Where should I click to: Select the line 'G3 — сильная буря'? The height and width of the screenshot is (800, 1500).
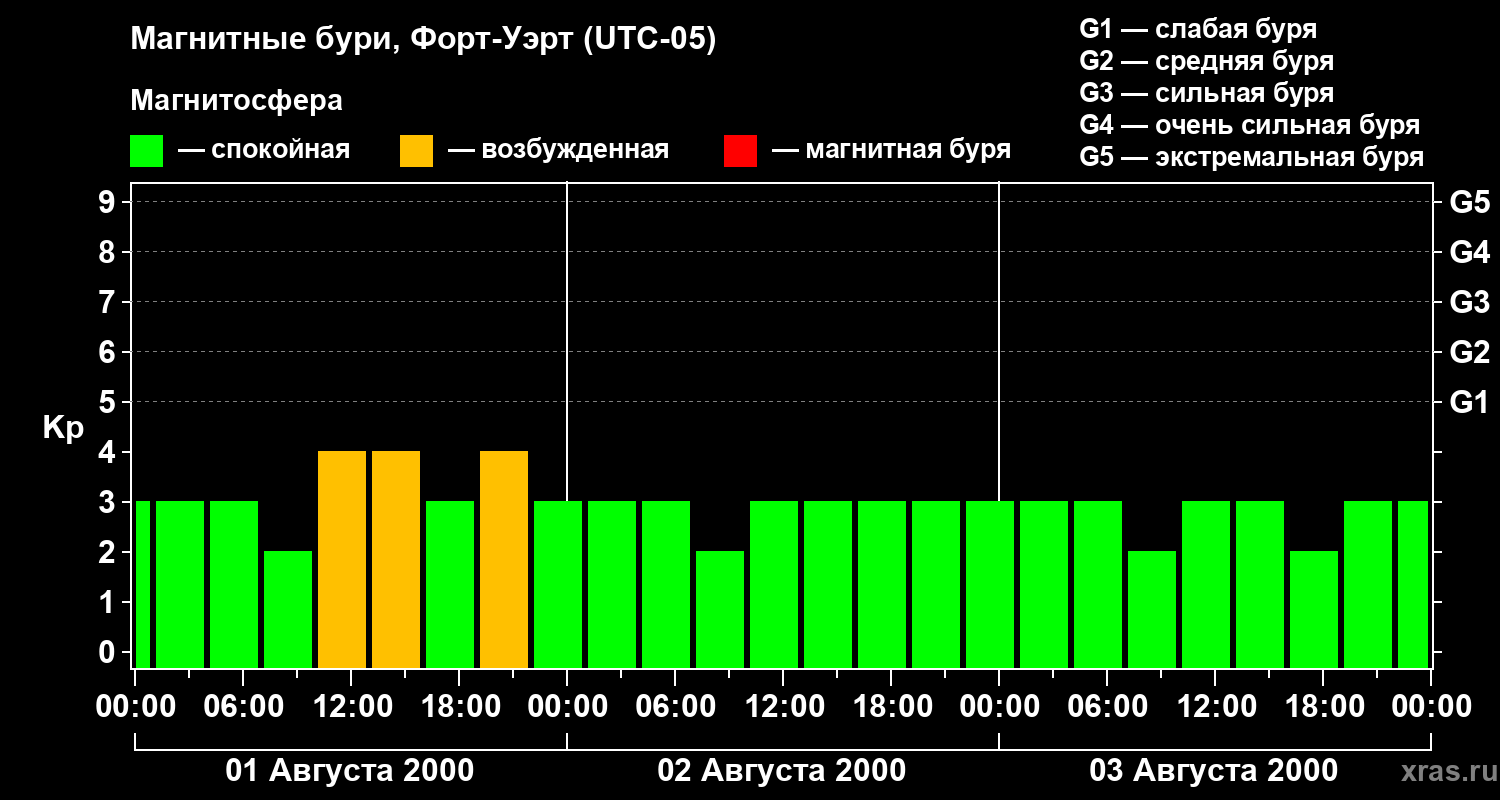(1206, 93)
